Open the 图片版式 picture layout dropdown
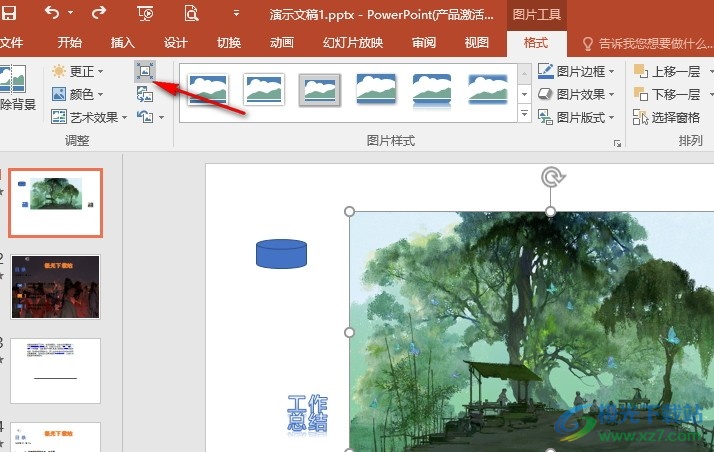714x452 pixels. pos(576,117)
